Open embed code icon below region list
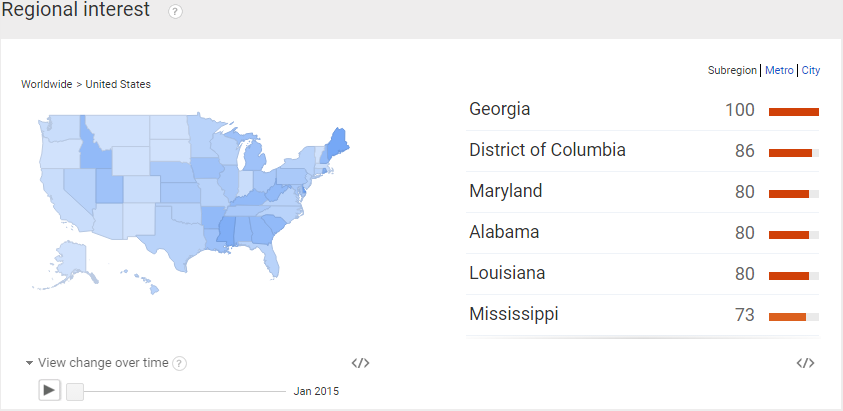Image resolution: width=843 pixels, height=411 pixels. click(x=805, y=363)
